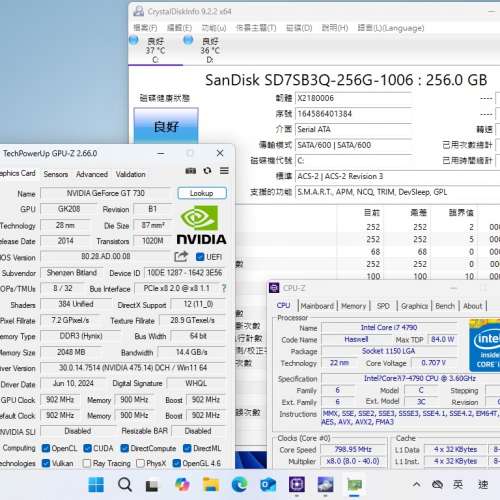The image size is (500, 500).
Task: Click the Driver Version value 30.0.14.7514
Action: point(133,368)
